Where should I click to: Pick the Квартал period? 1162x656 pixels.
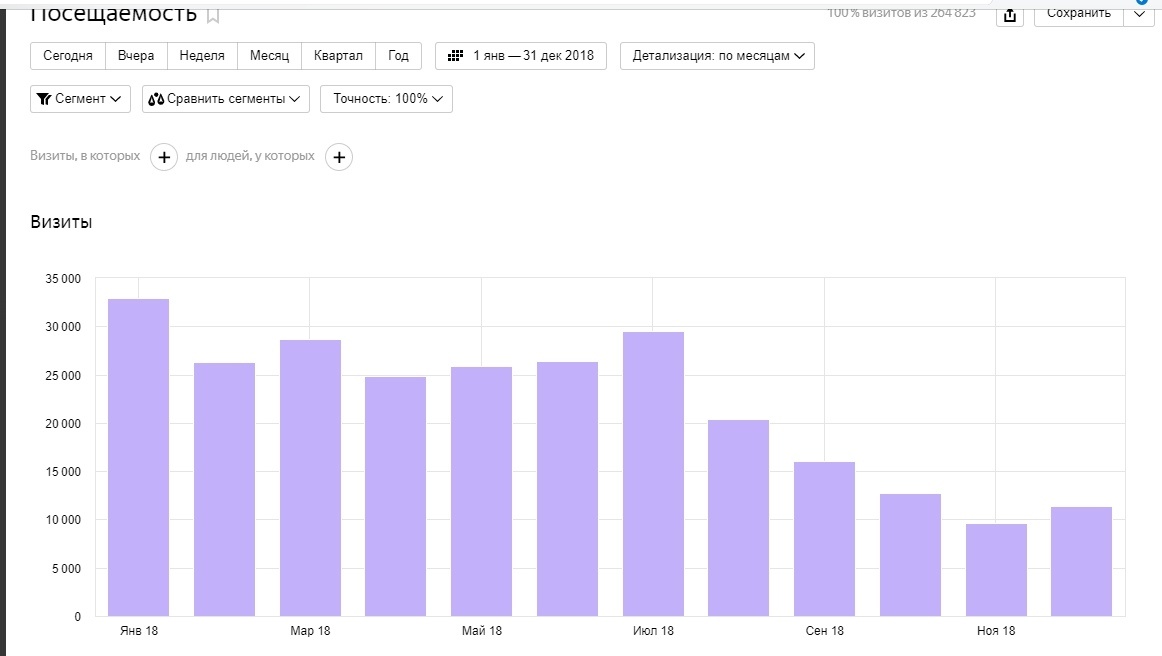(x=338, y=56)
